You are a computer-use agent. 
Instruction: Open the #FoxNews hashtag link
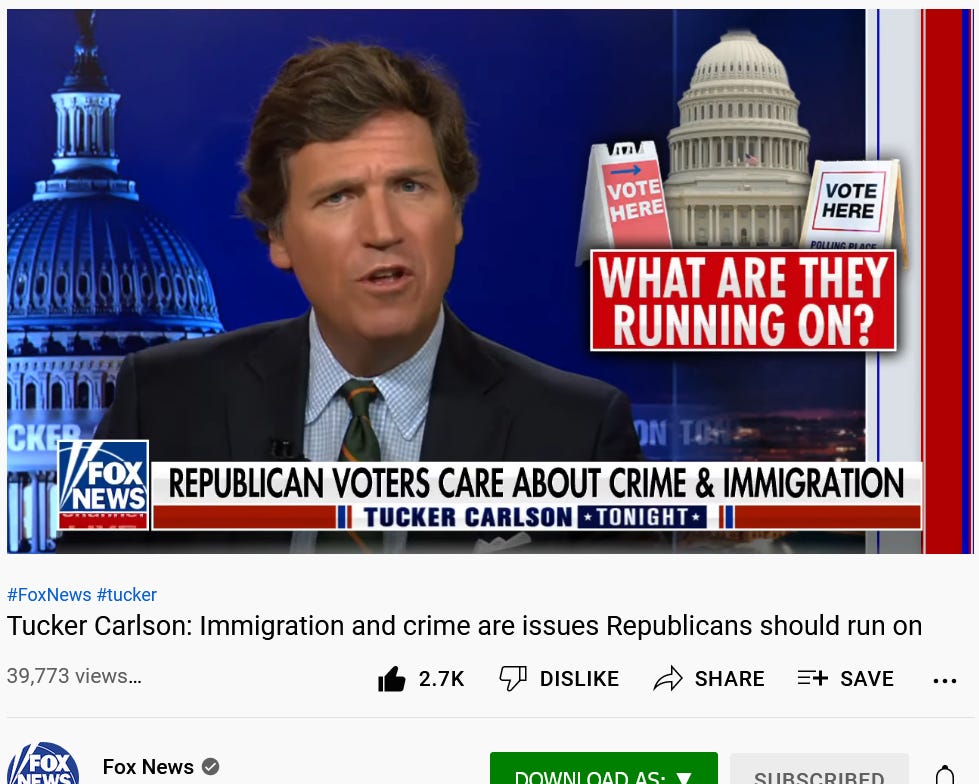[49, 595]
